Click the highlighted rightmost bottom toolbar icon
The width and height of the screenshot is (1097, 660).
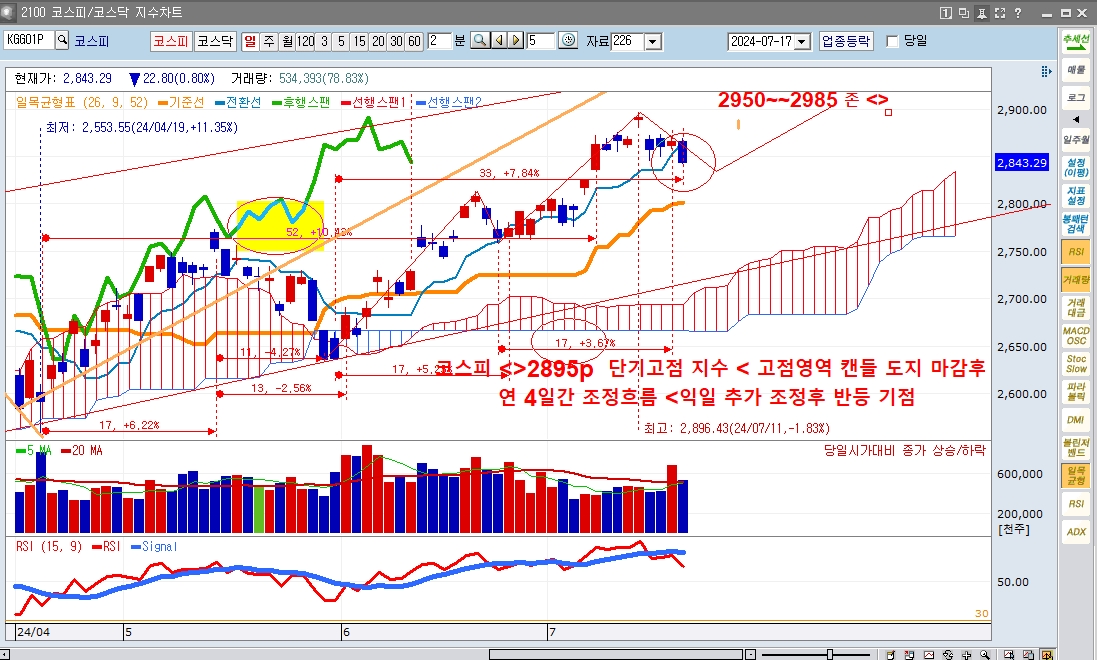(x=1047, y=654)
